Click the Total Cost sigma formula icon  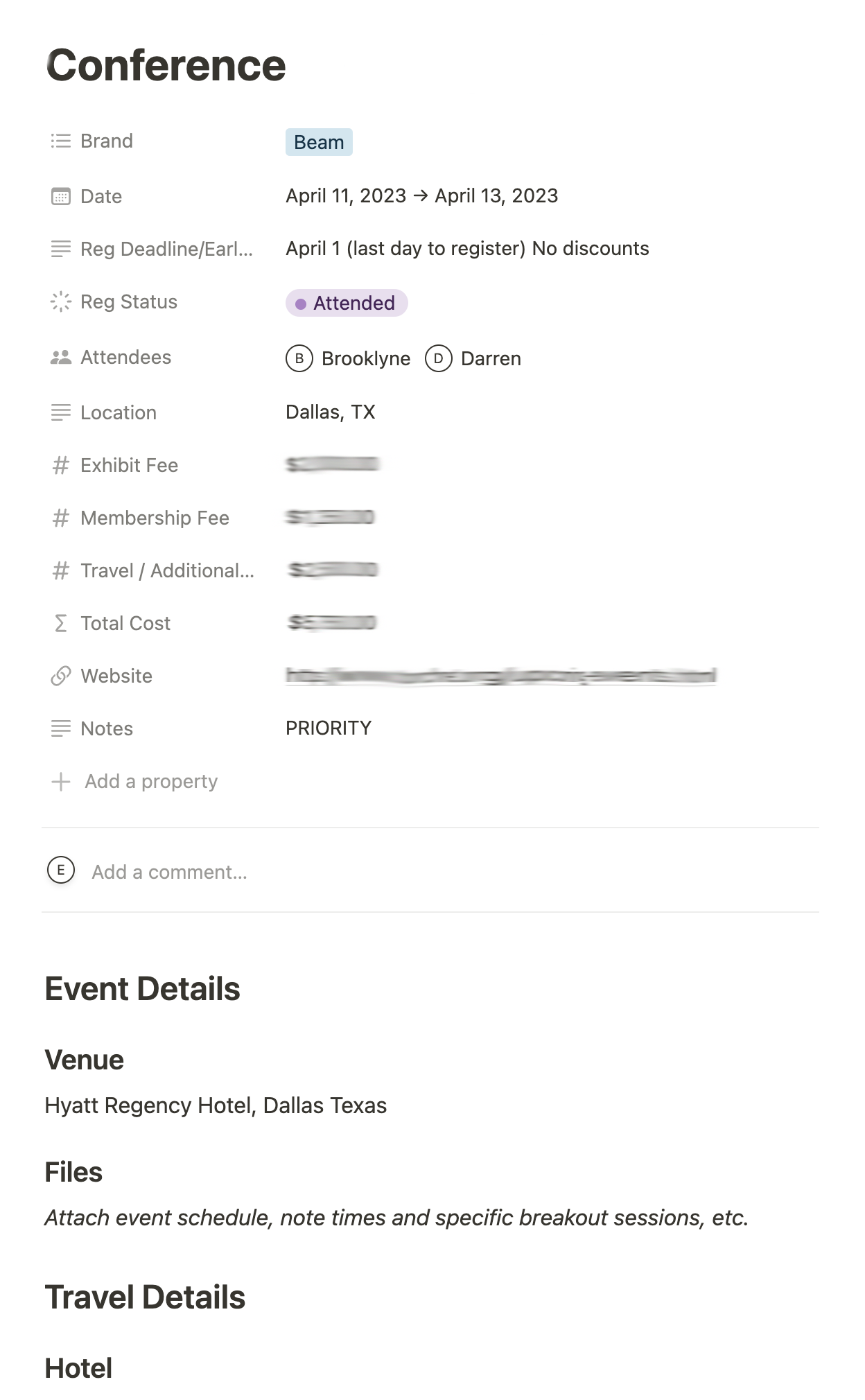click(61, 624)
